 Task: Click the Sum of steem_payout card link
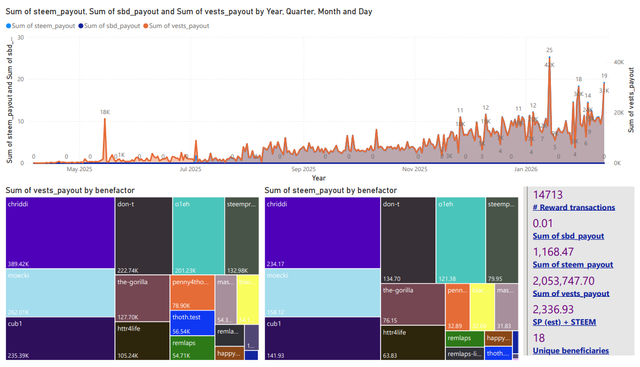573,265
